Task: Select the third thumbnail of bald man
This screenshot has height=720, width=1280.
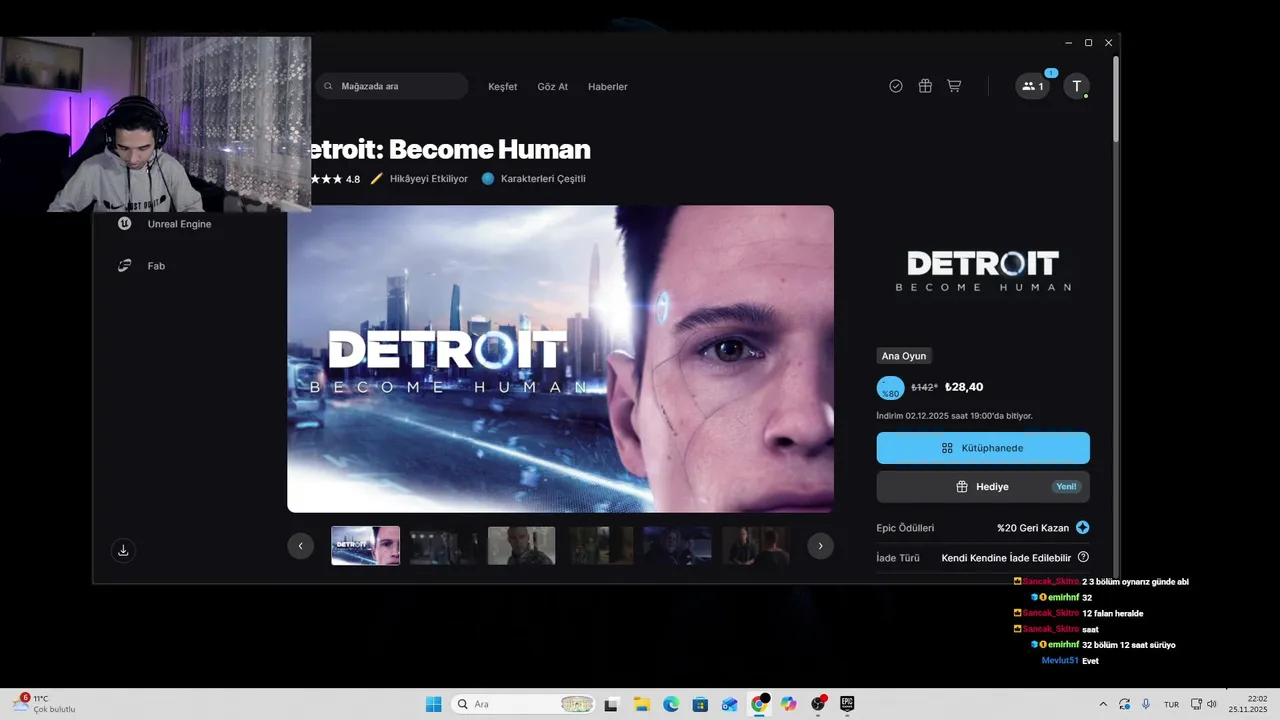Action: coord(522,546)
